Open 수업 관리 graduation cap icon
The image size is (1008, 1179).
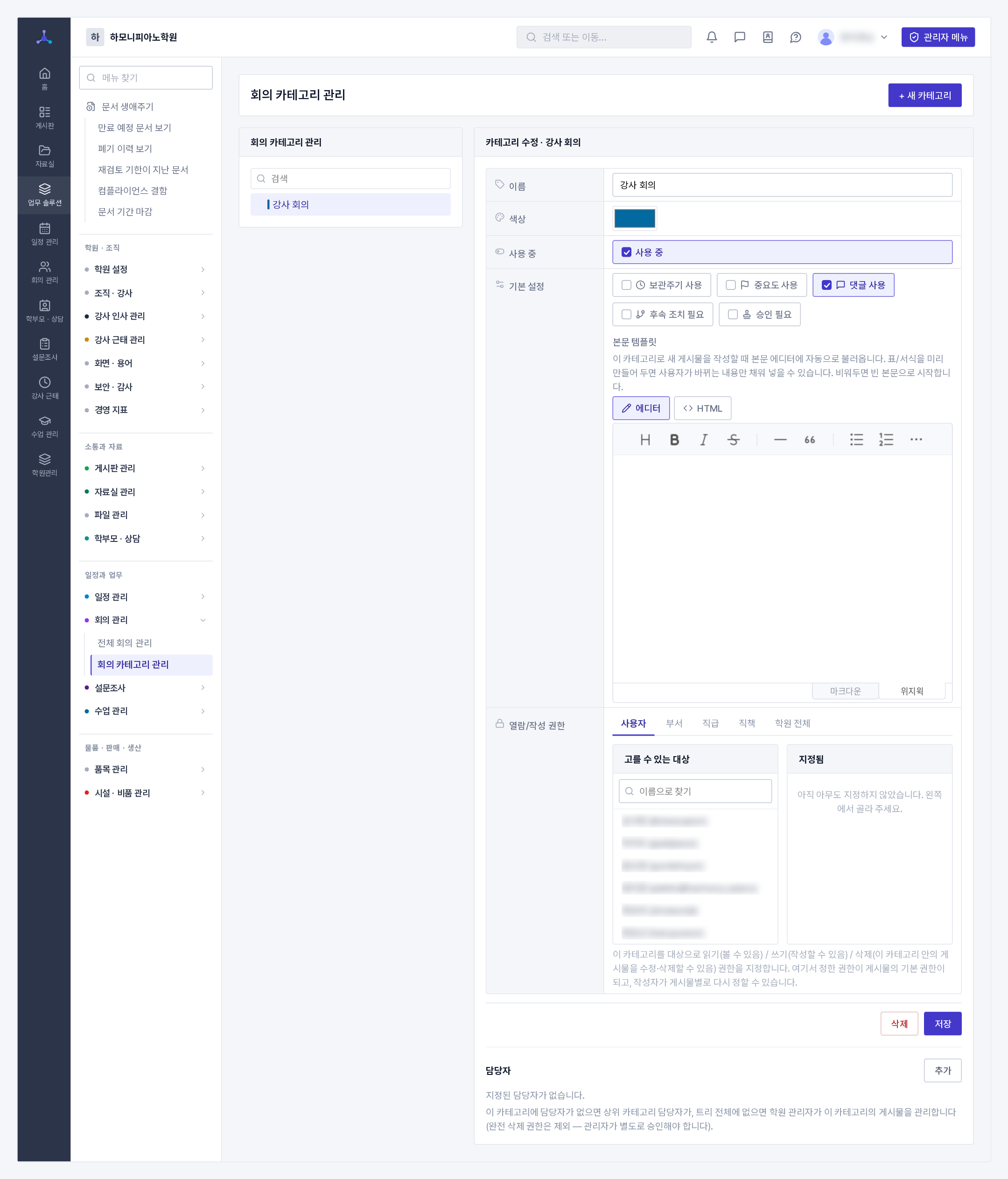(44, 426)
